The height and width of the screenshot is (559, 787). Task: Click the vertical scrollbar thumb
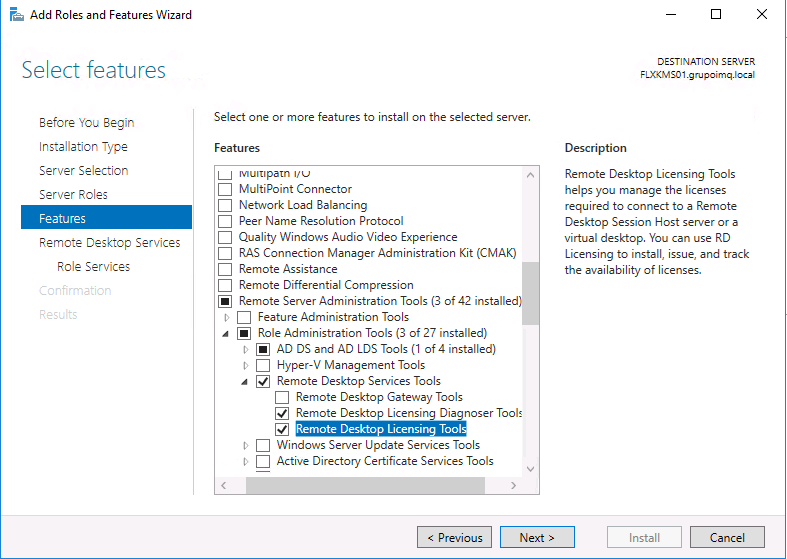point(531,294)
